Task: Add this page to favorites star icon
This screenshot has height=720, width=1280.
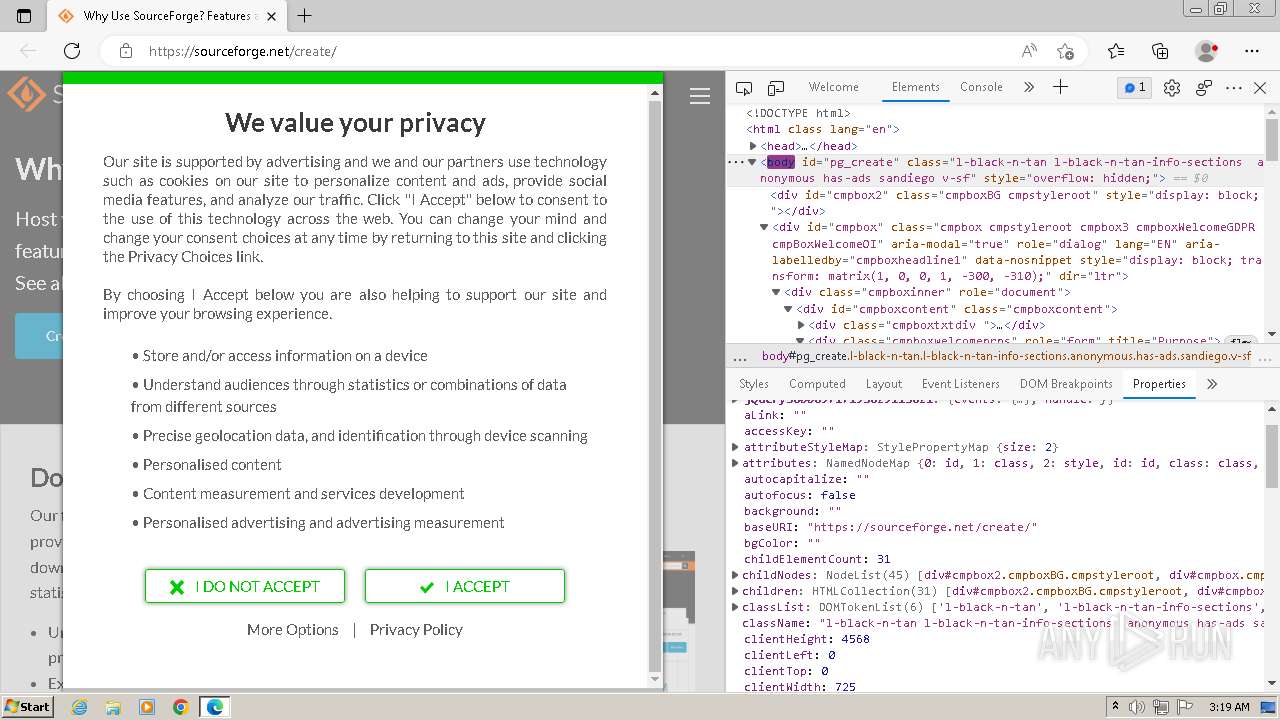Action: coord(1065,51)
